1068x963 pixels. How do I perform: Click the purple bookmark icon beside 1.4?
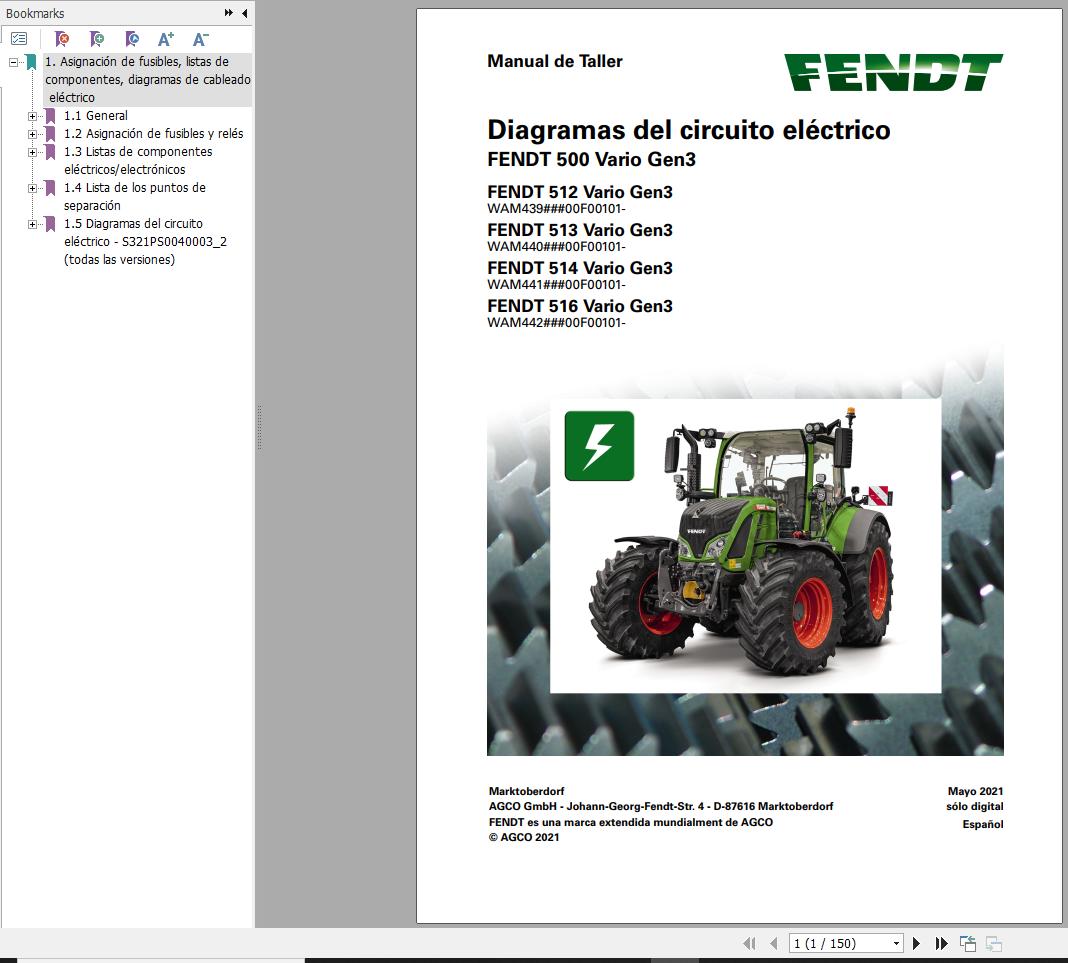click(x=50, y=188)
